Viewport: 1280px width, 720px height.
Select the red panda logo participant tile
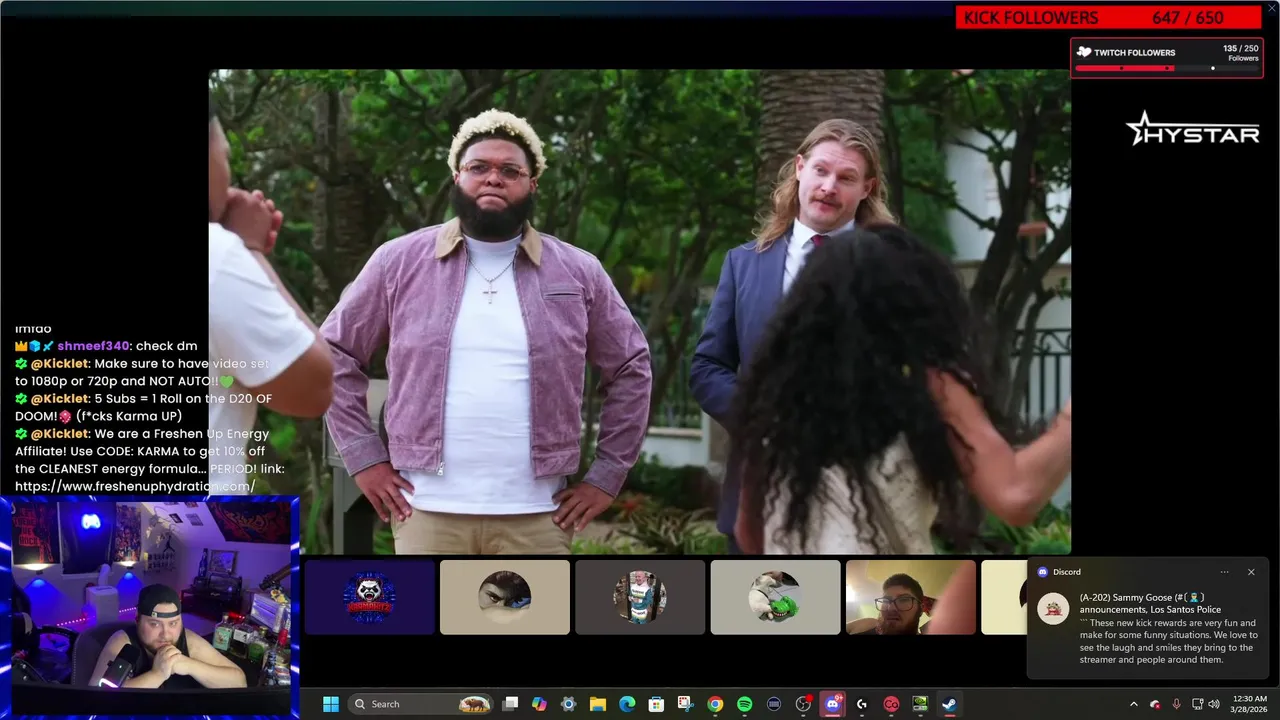point(370,597)
